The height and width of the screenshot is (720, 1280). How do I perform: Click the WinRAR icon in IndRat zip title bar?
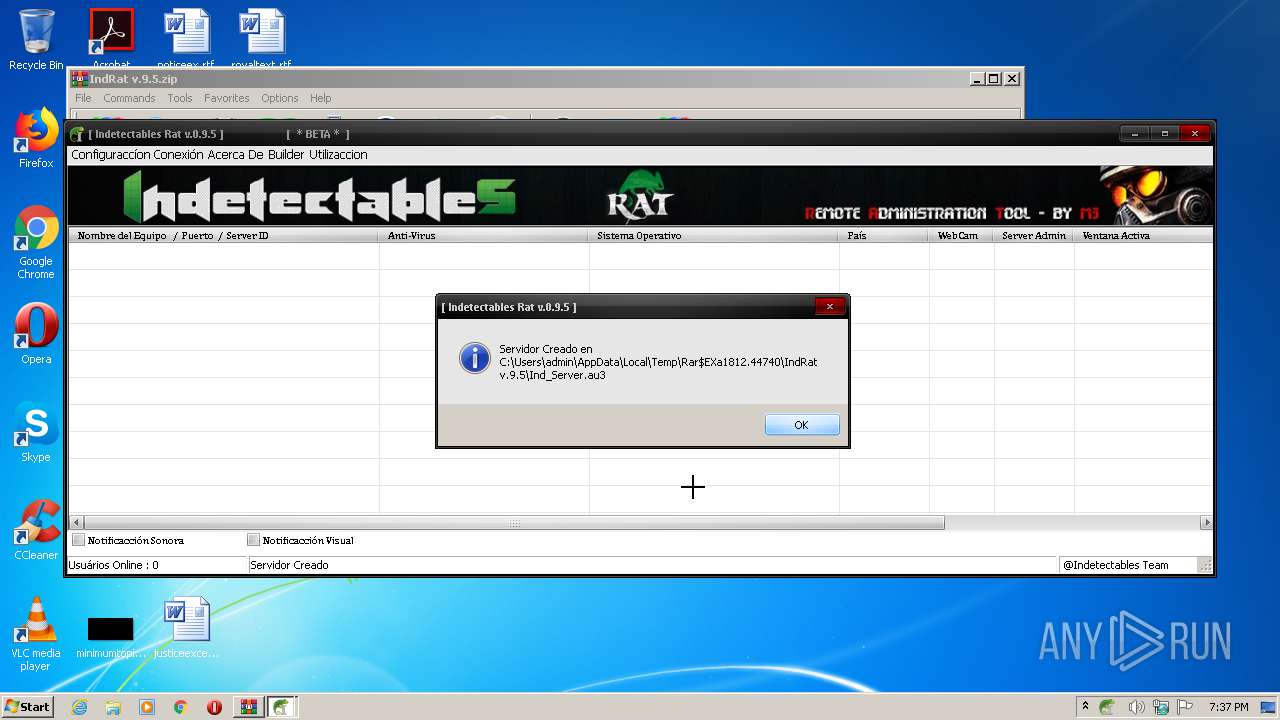[79, 79]
